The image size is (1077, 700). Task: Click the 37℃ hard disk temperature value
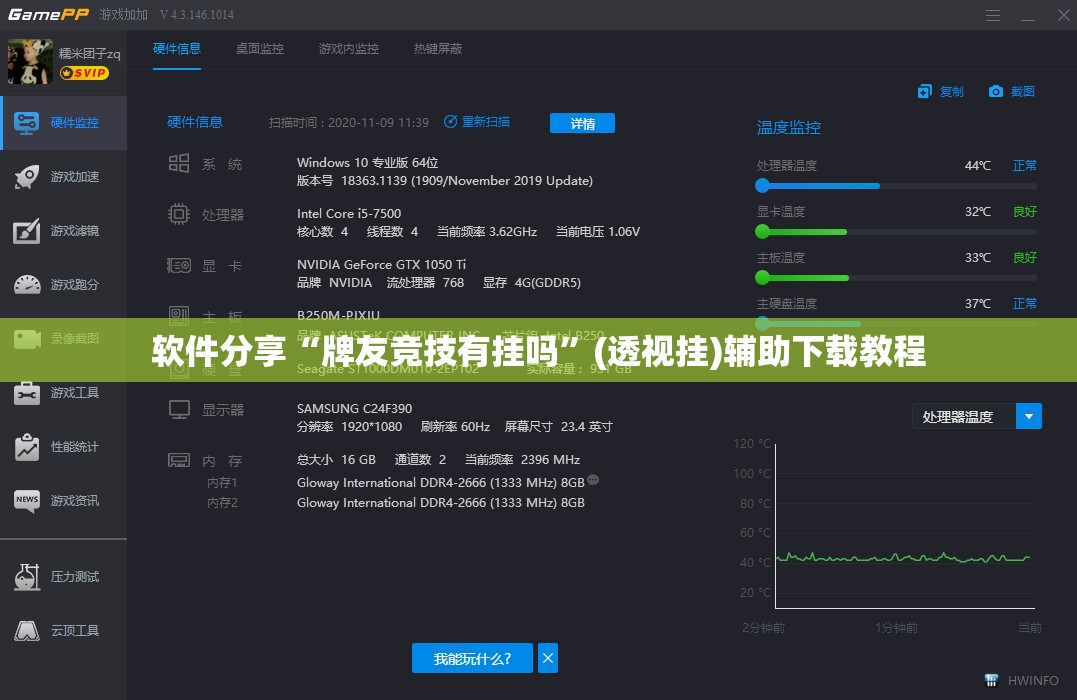(977, 304)
